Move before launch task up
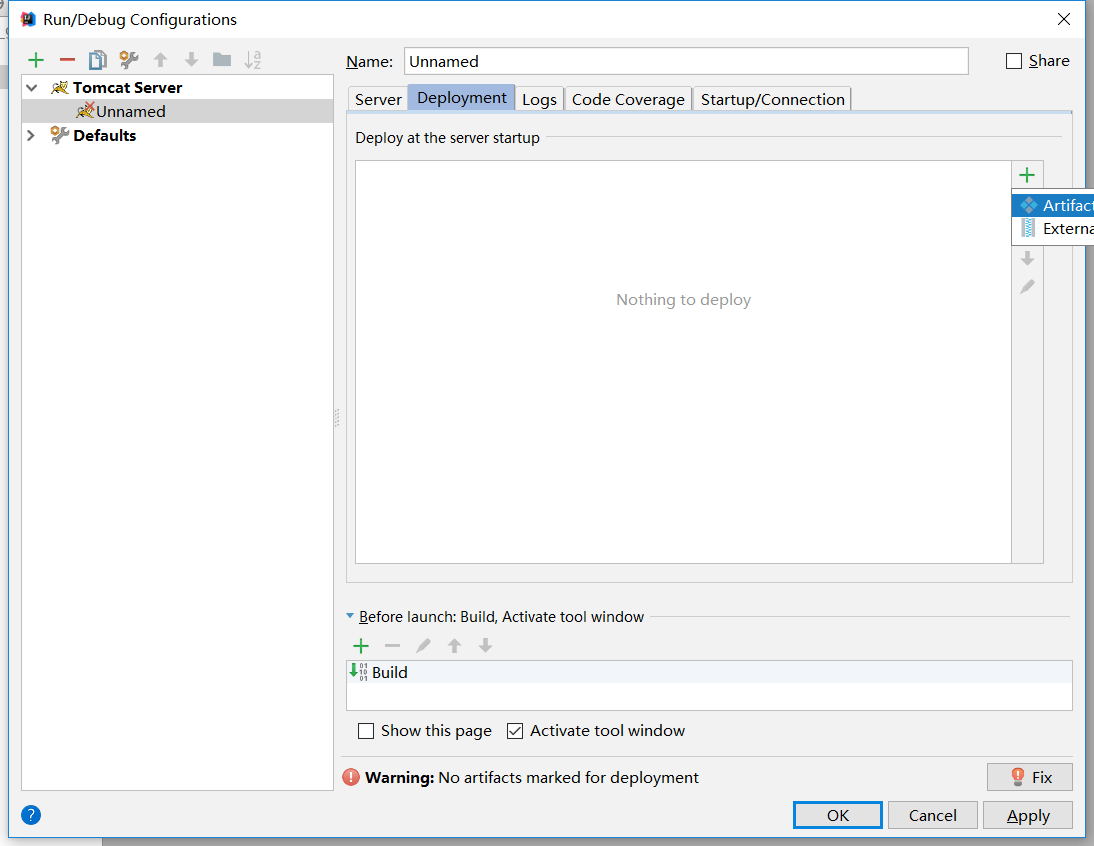This screenshot has width=1094, height=846. click(x=454, y=646)
